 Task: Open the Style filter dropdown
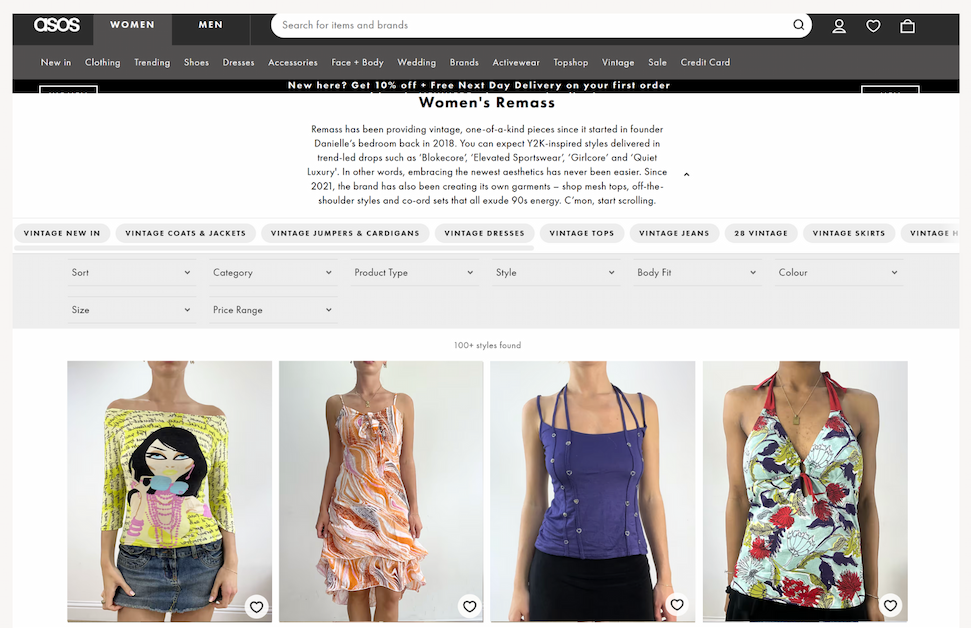click(x=555, y=273)
